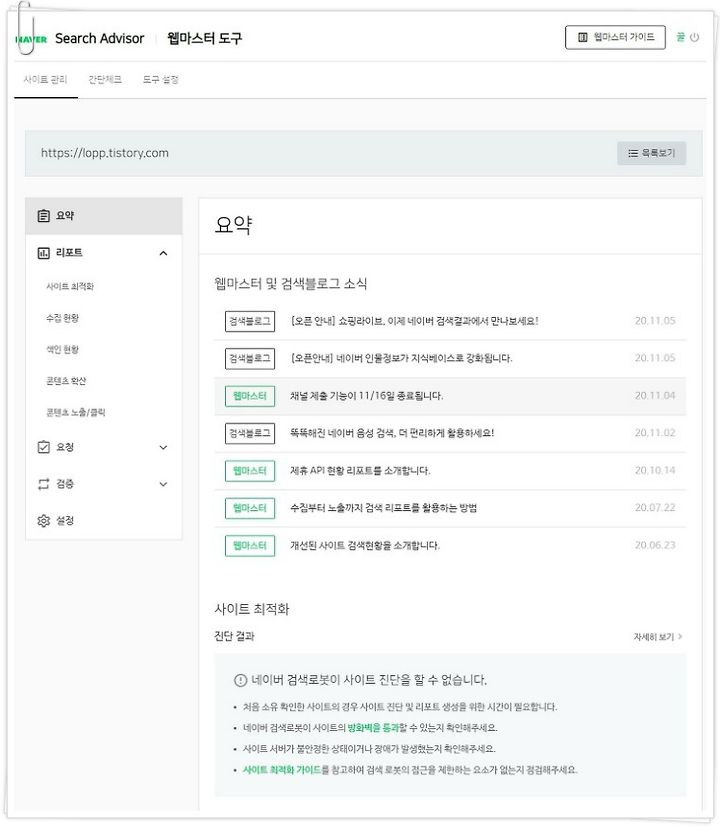This screenshot has height=828, width=720.
Task: Switch to the 도구 설정 tab
Action: pos(161,80)
